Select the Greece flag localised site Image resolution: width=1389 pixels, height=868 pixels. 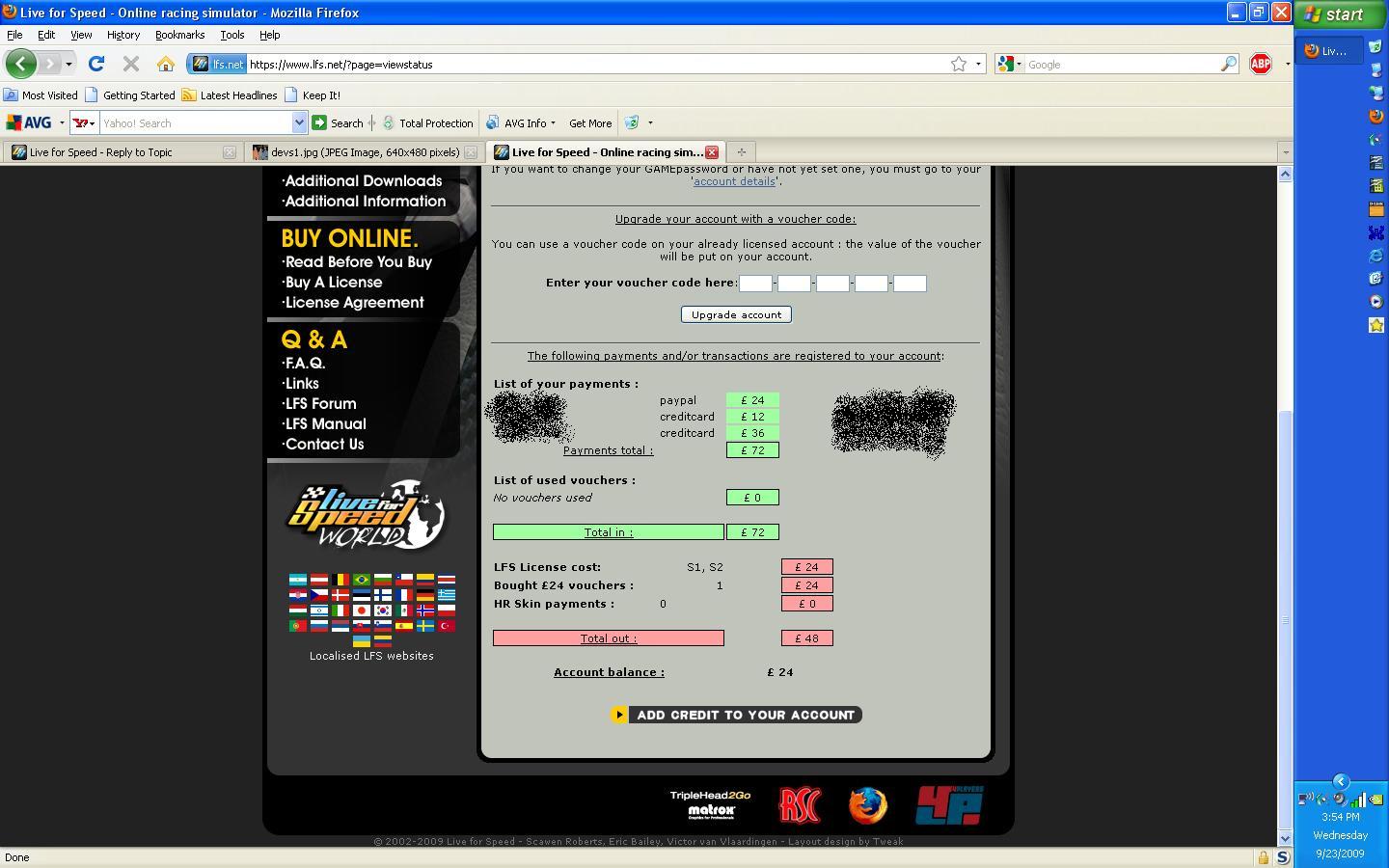point(447,595)
